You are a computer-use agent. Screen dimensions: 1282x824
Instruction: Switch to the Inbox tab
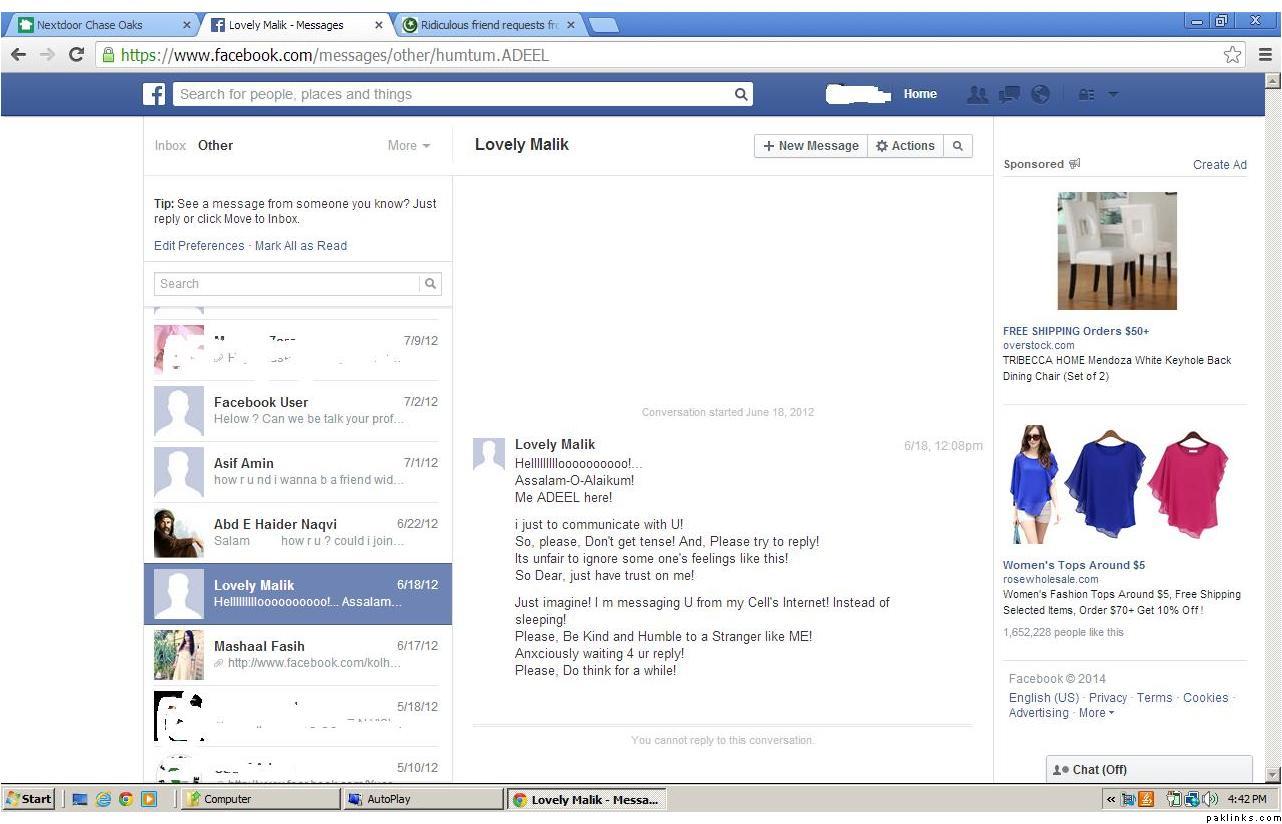click(170, 146)
